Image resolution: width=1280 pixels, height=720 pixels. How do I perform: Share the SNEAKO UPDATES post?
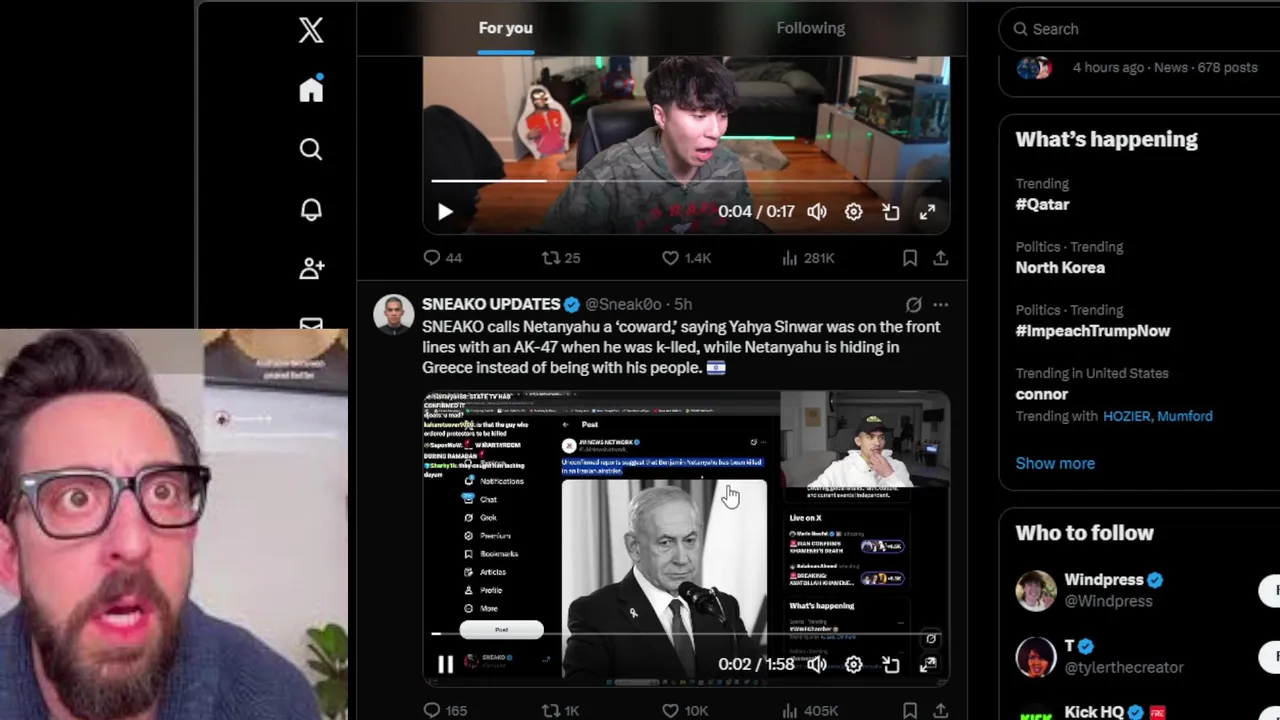click(941, 710)
